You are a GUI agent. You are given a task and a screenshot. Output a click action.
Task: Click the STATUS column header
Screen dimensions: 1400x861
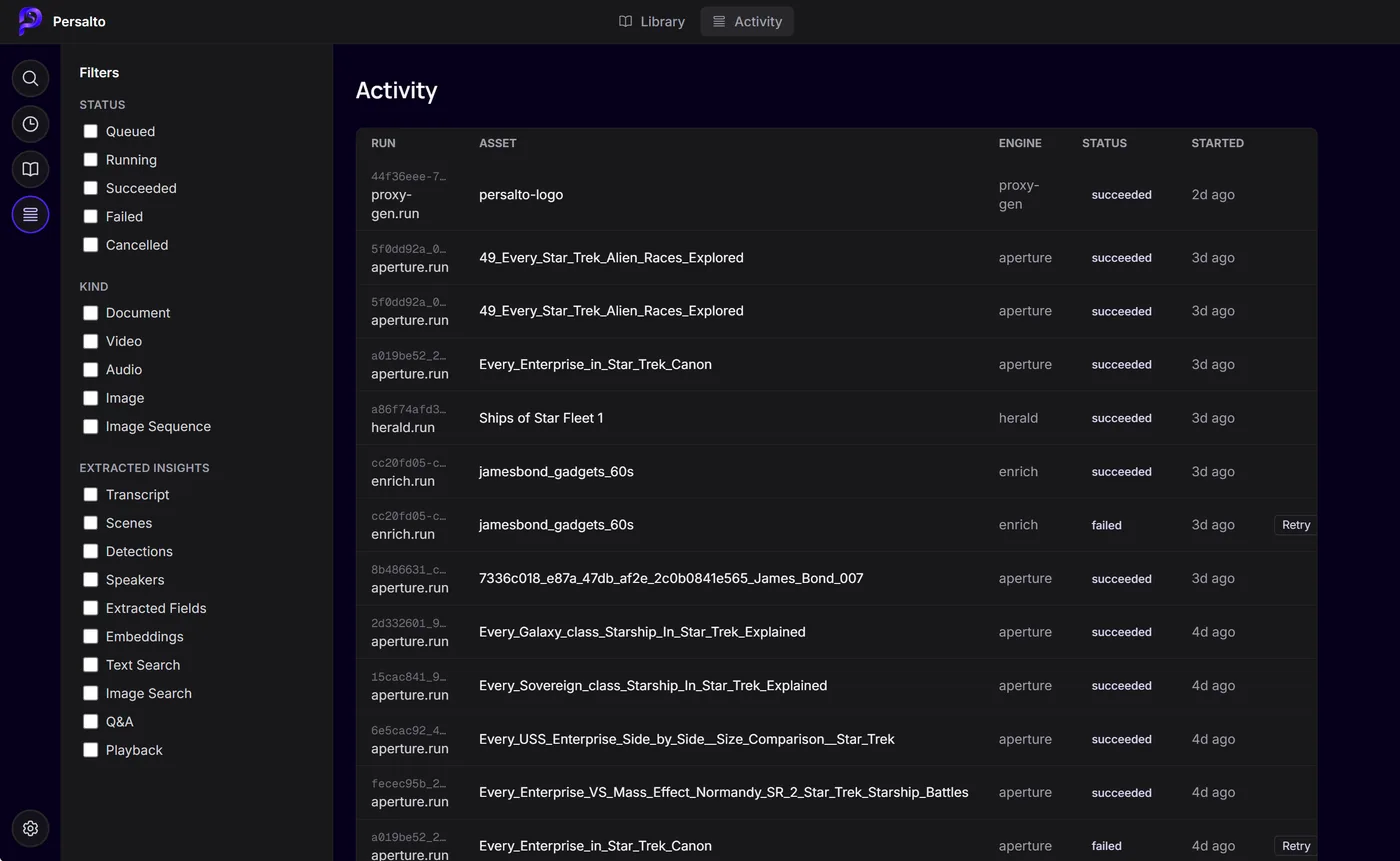click(x=1104, y=143)
